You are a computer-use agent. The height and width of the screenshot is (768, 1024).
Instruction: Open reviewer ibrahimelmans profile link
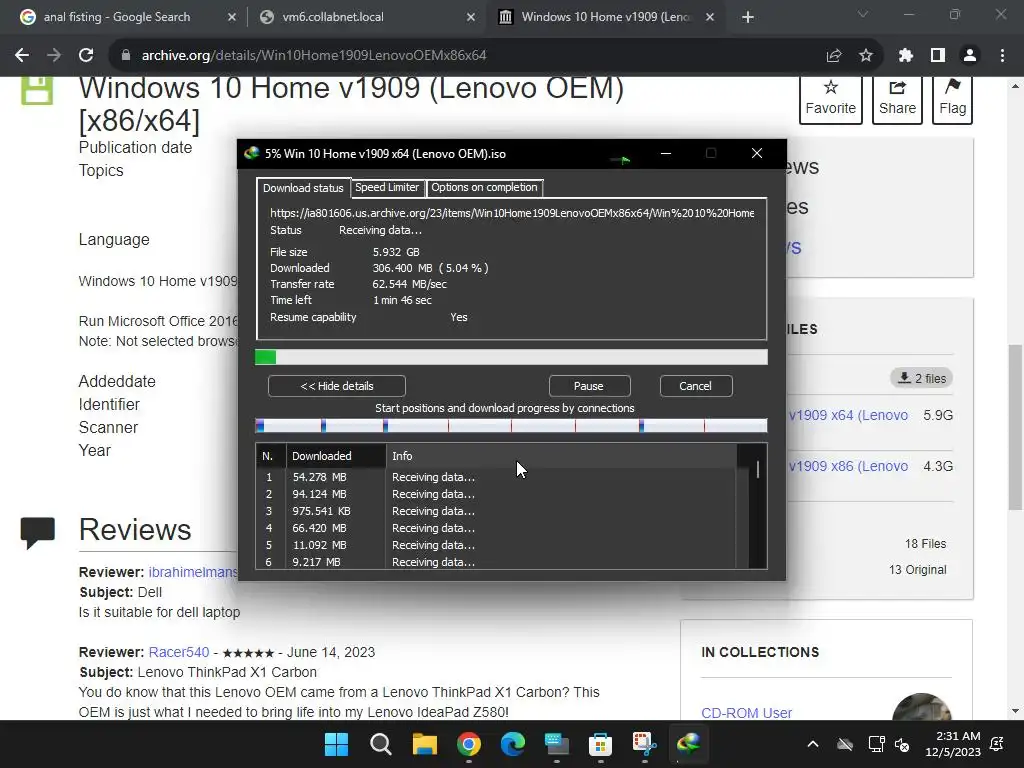[x=193, y=572]
